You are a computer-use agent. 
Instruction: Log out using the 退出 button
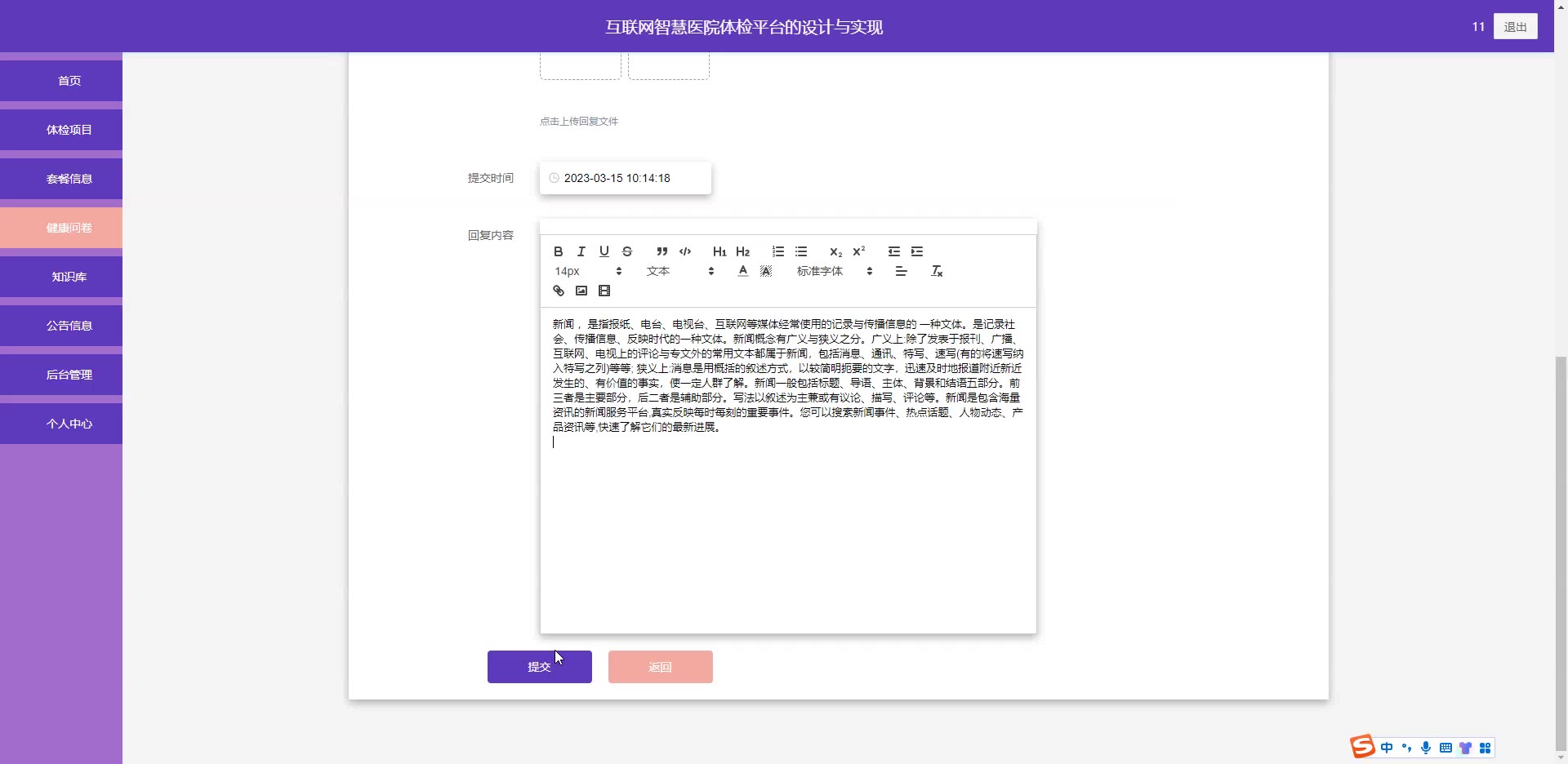tap(1516, 26)
